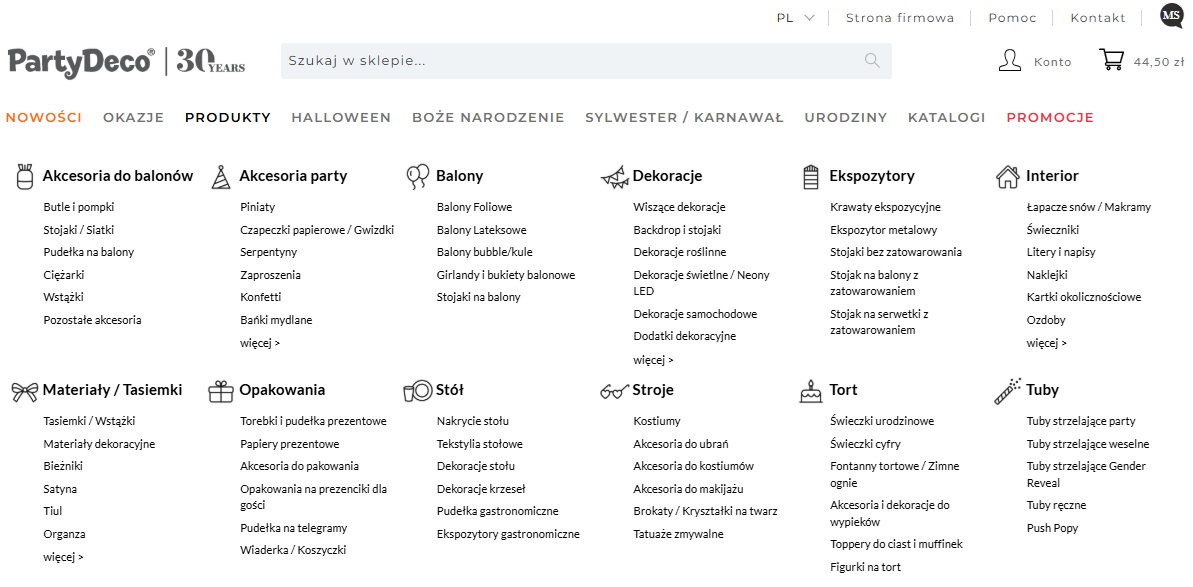The height and width of the screenshot is (587, 1193).
Task: Click the user account icon
Action: (1009, 61)
